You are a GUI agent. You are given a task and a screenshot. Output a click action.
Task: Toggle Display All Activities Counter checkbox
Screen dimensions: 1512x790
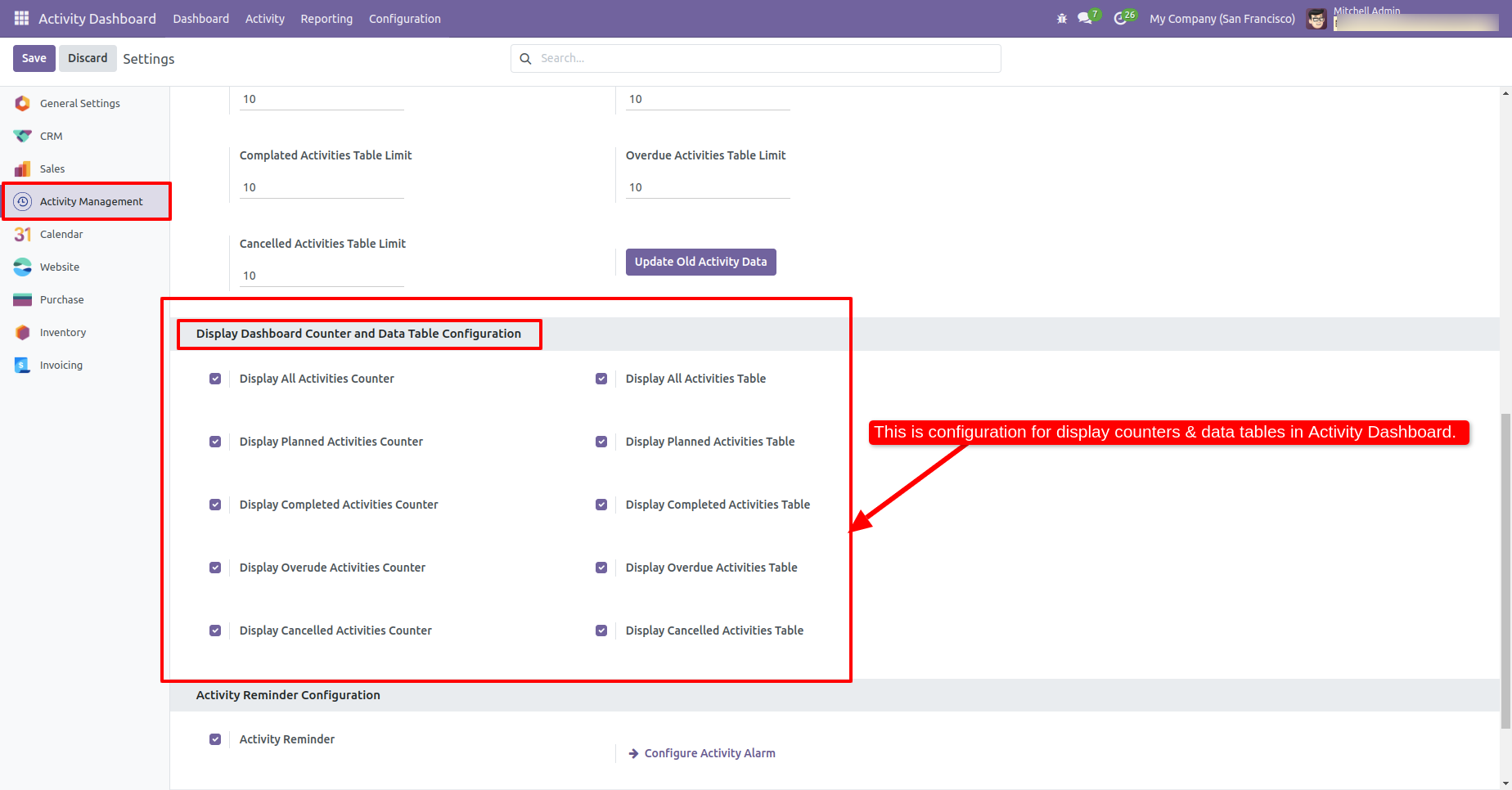tap(215, 379)
